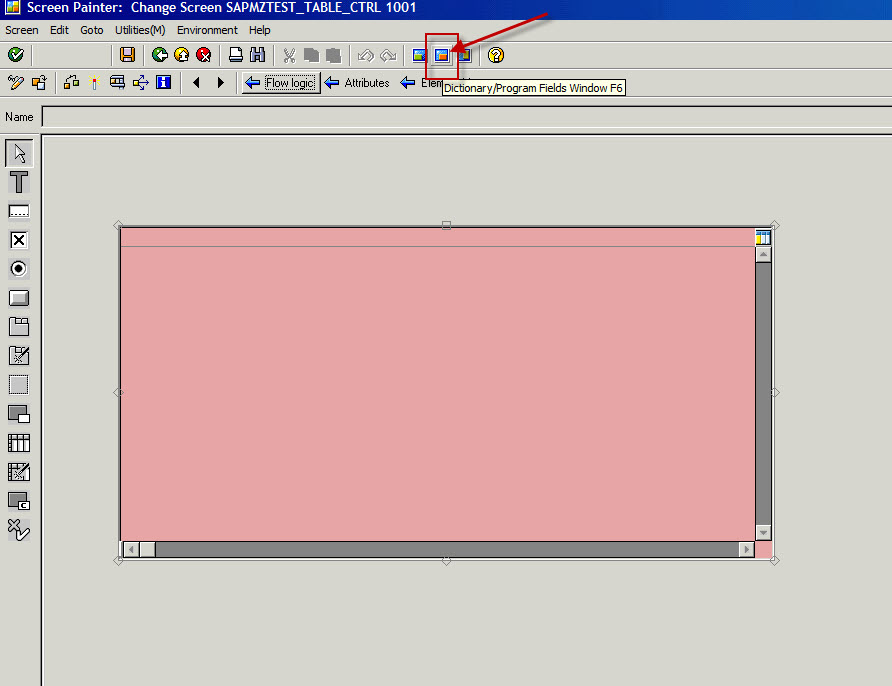Click the next-element right arrow
Image resolution: width=892 pixels, height=686 pixels.
click(x=220, y=83)
